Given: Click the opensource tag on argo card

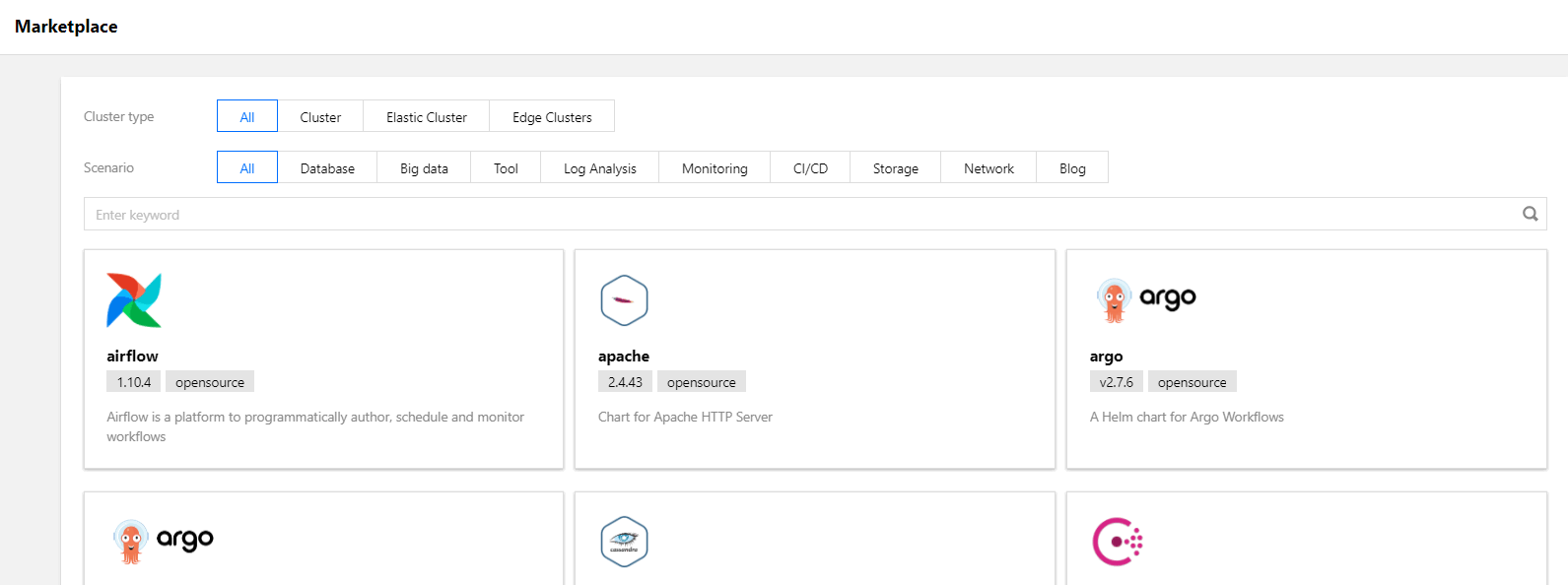Looking at the screenshot, I should click(1192, 382).
